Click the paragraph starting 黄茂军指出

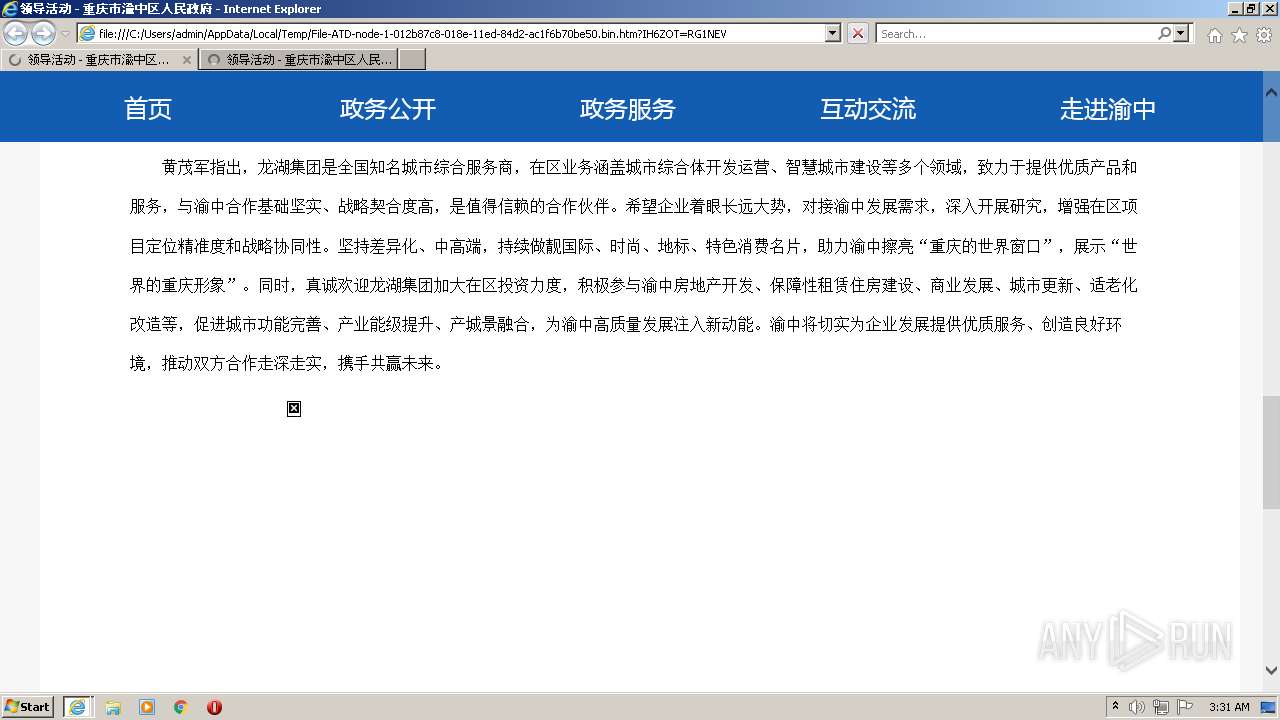pos(634,265)
